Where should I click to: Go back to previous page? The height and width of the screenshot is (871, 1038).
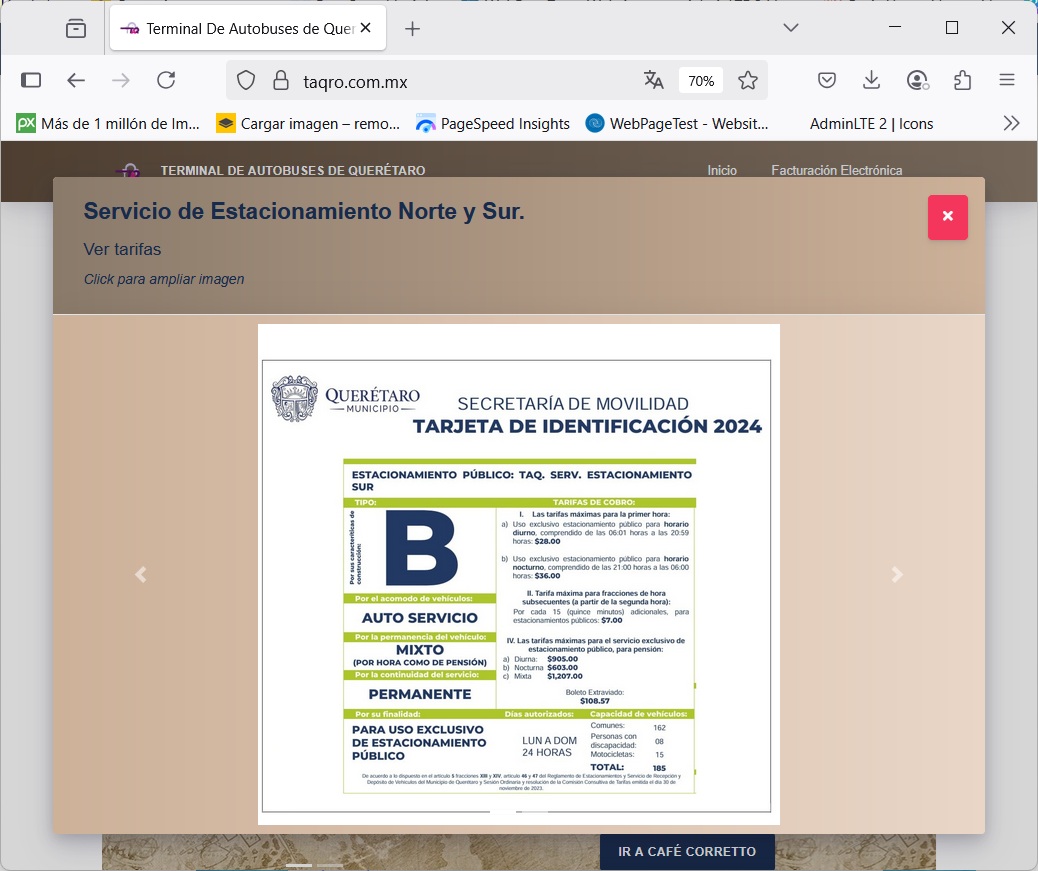coord(76,80)
